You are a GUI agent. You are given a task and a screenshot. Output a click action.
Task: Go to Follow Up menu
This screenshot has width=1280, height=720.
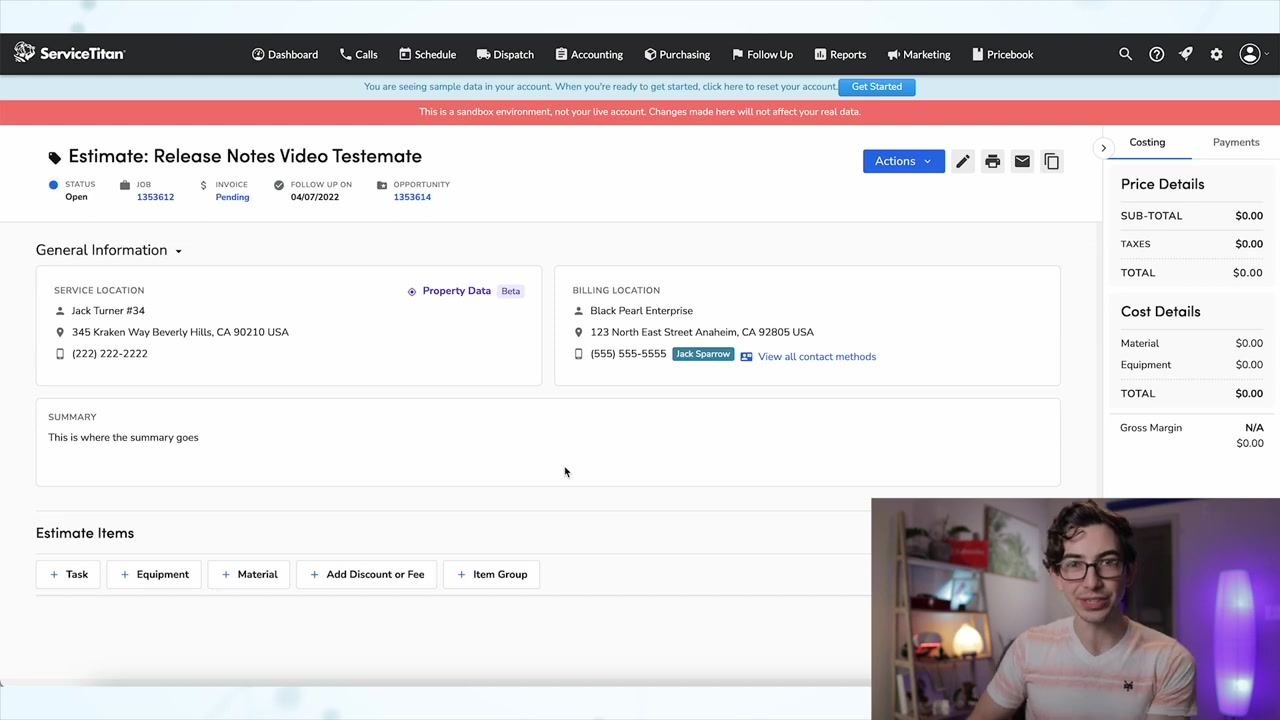762,54
